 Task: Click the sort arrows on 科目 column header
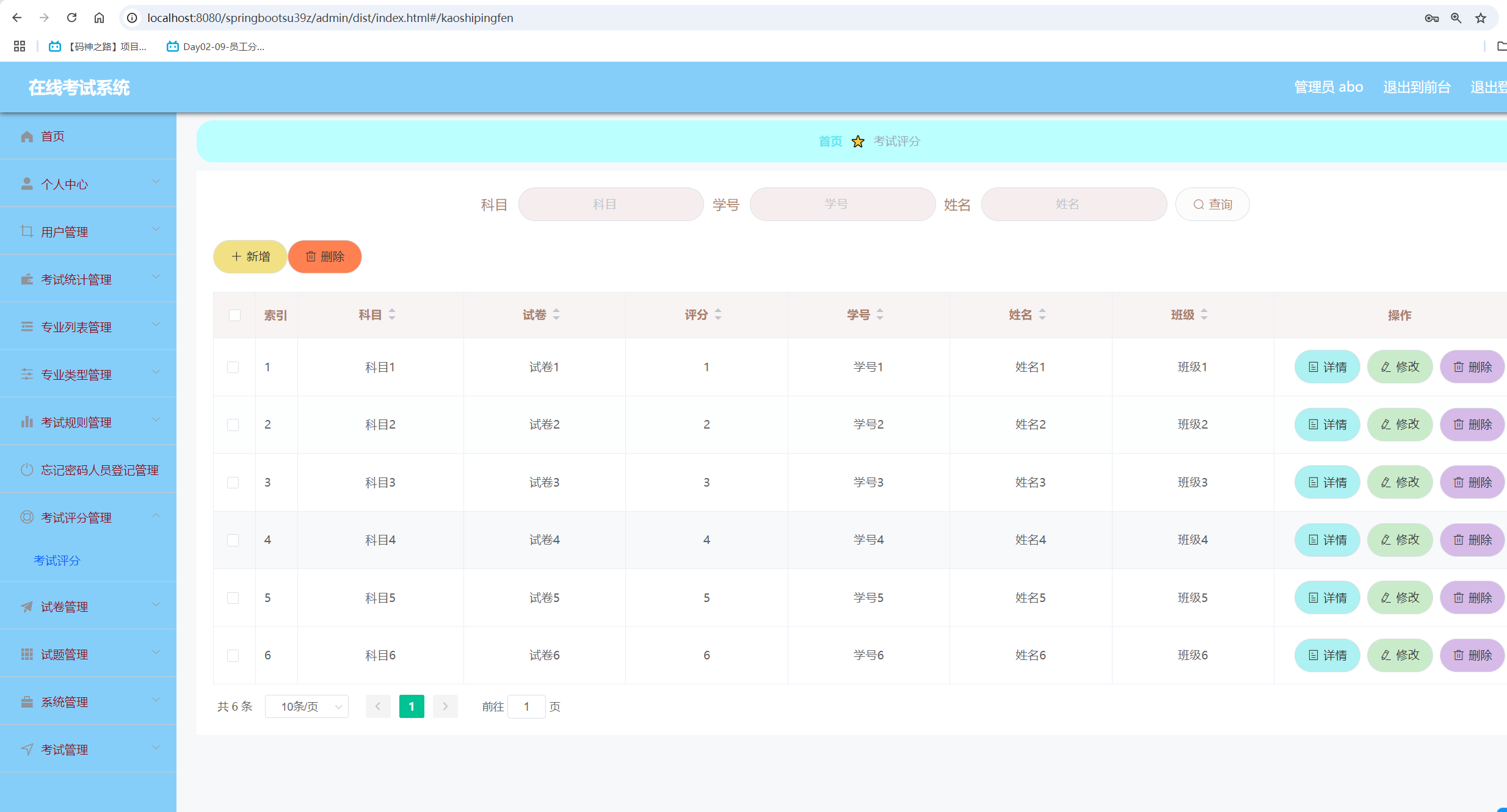point(392,314)
